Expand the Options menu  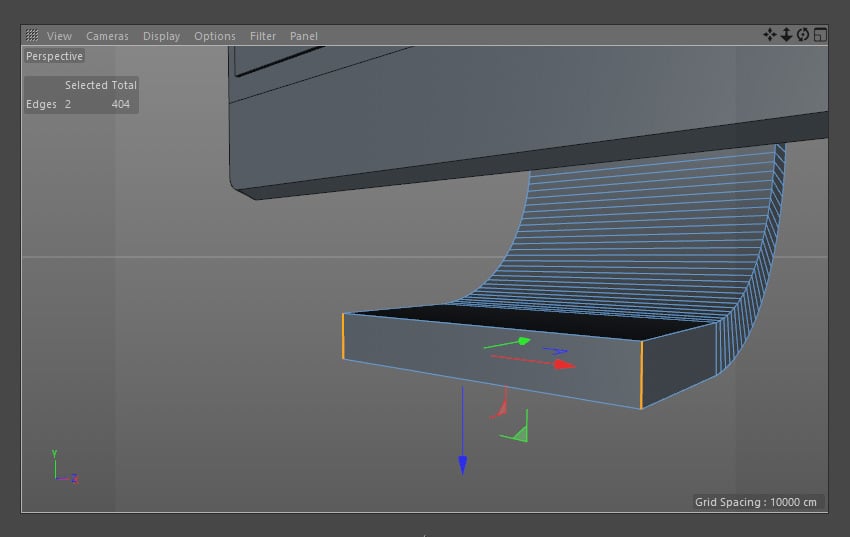pyautogui.click(x=215, y=36)
